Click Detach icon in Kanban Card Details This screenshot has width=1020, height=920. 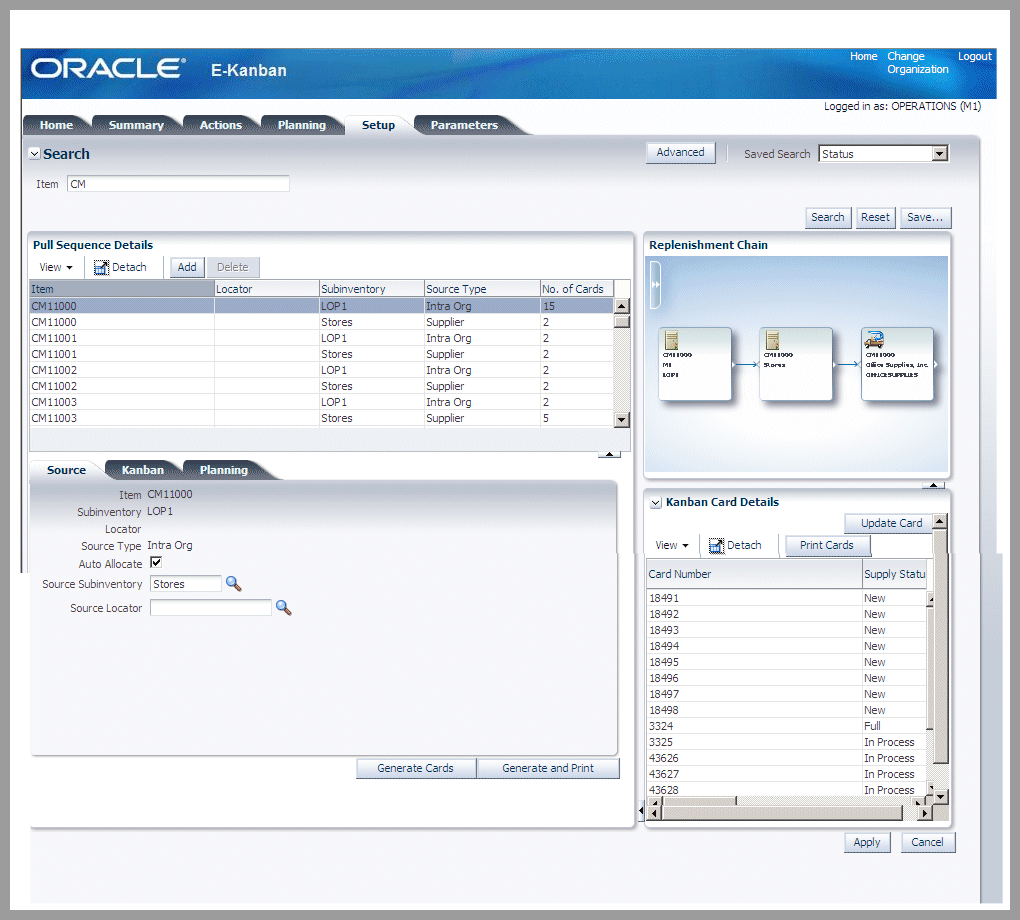click(716, 545)
